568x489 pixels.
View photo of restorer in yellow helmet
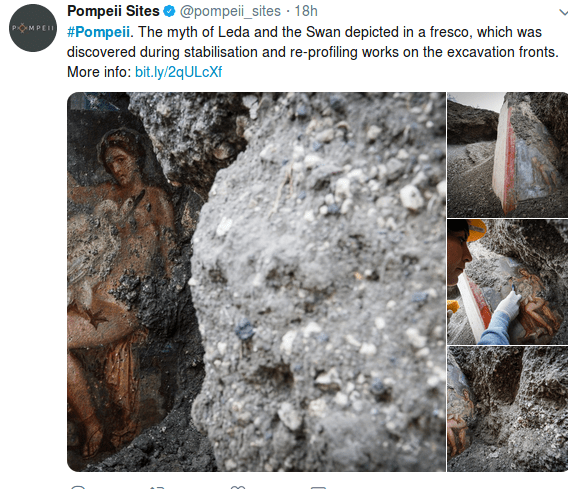[x=508, y=282]
